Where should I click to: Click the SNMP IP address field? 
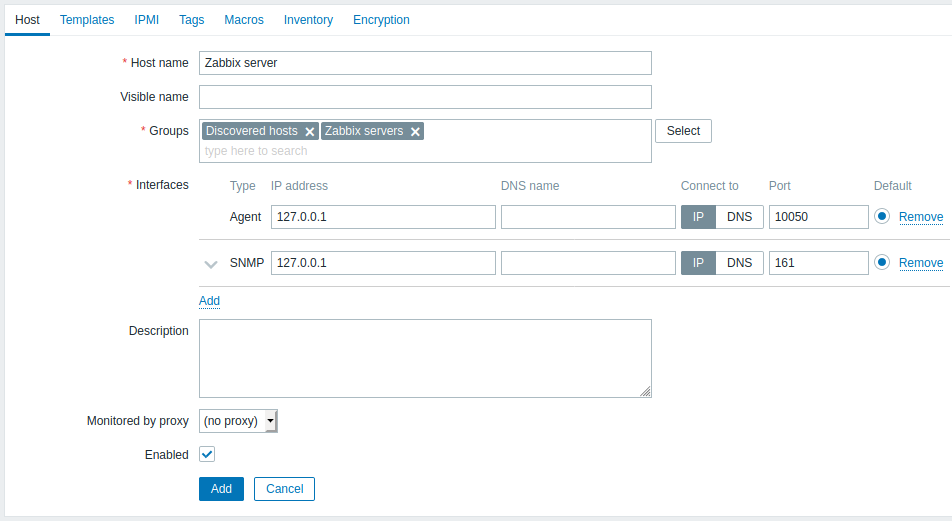(x=383, y=263)
